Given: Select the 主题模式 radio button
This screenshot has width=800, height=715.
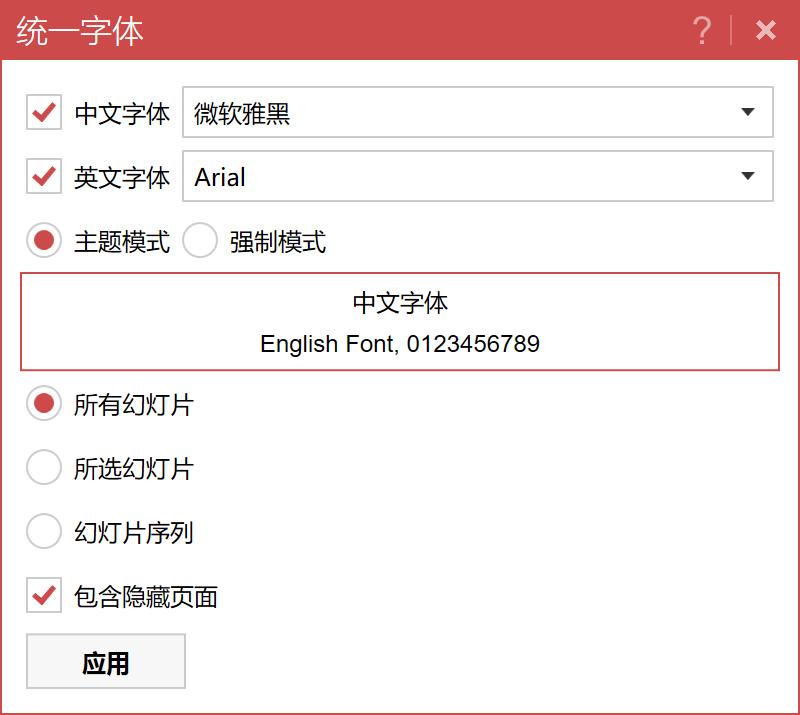Looking at the screenshot, I should pyautogui.click(x=44, y=241).
